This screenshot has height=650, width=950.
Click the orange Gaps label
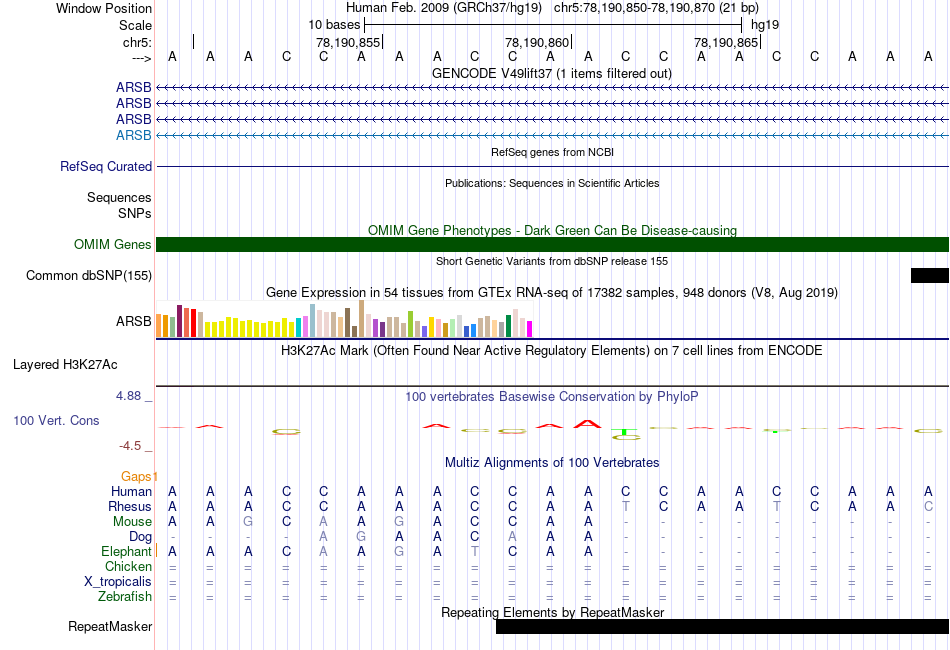pyautogui.click(x=136, y=476)
